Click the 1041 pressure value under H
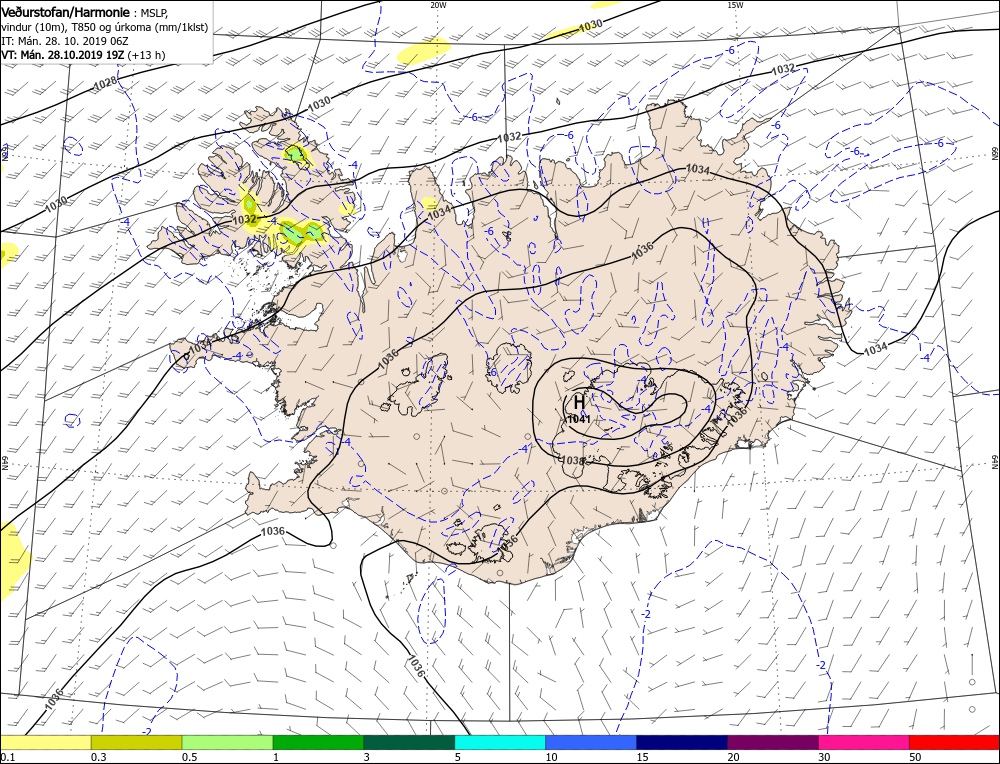The image size is (1000, 764). [578, 419]
